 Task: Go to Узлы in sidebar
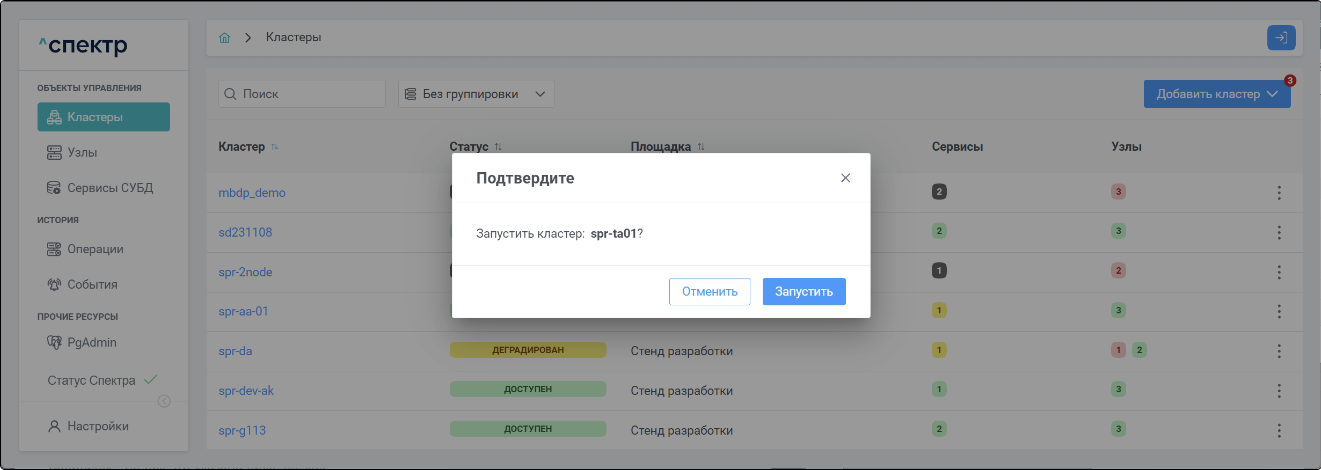coord(82,153)
